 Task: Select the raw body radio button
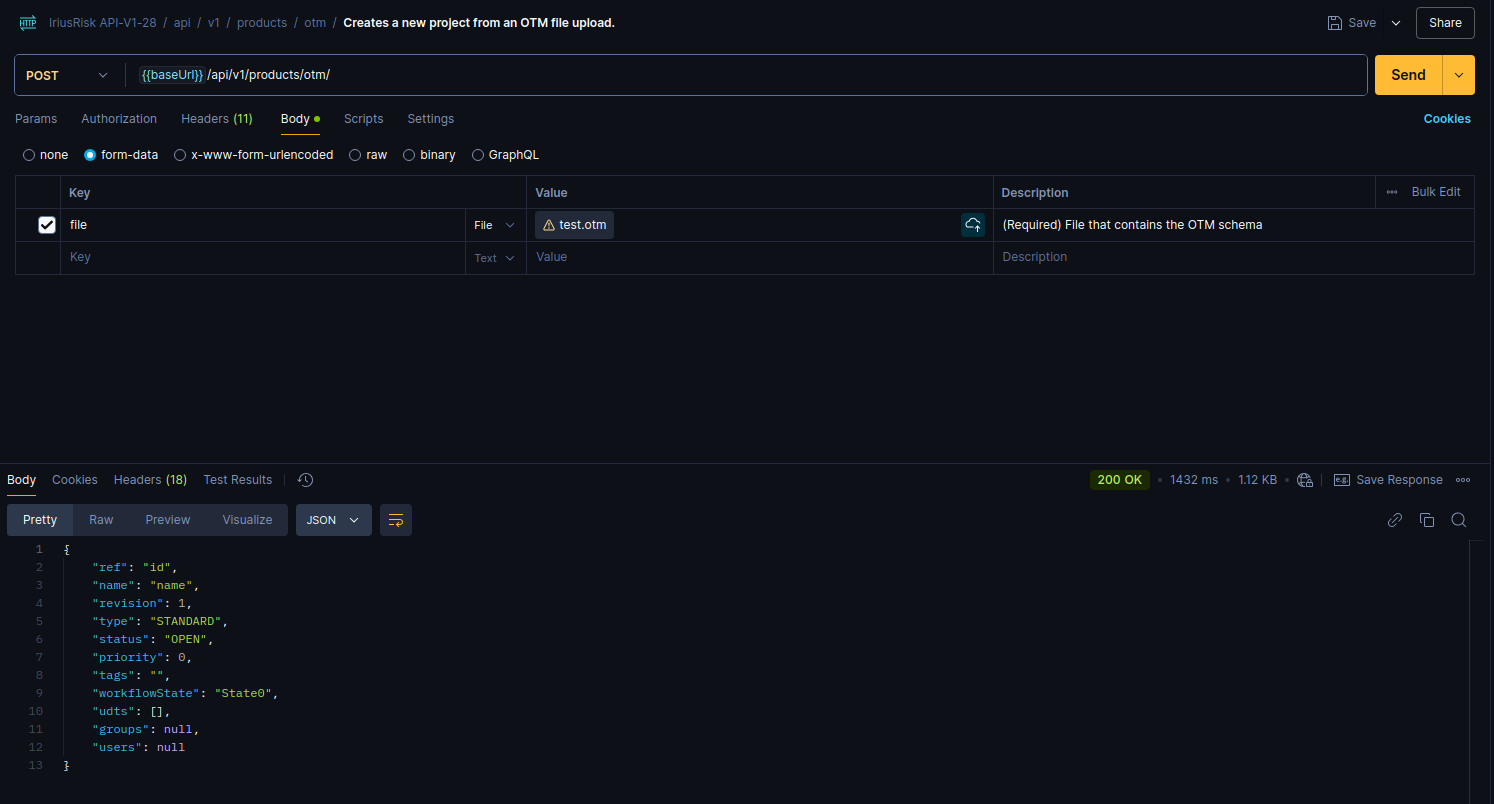(355, 155)
